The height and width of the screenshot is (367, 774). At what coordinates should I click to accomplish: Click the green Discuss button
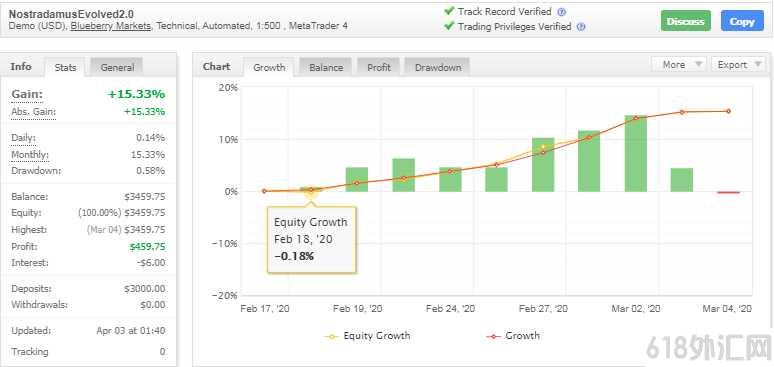point(686,21)
